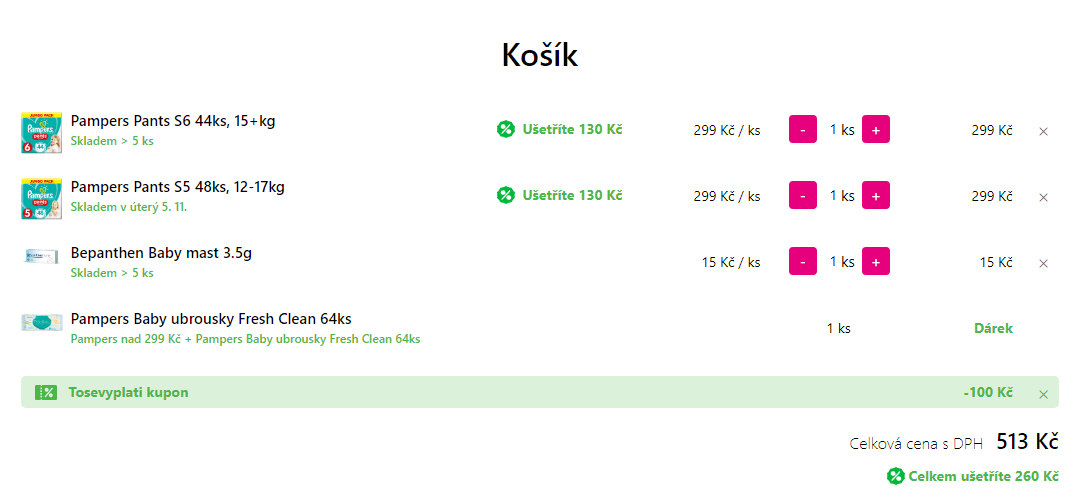Open Pampers Pants S6 44ks product link

click(173, 121)
